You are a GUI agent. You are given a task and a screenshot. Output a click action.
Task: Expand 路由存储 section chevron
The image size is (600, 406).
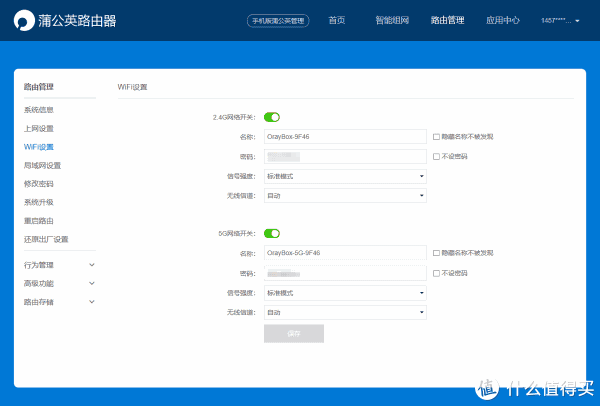pos(92,302)
